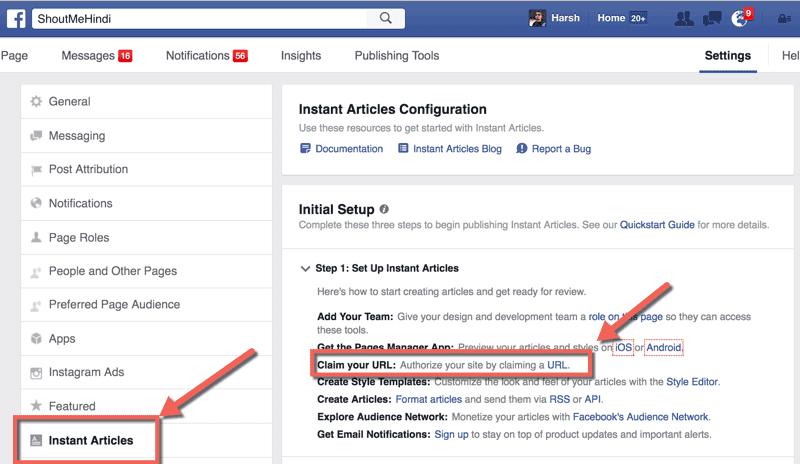Open the globe notifications icon
This screenshot has height=464, width=800.
click(739, 19)
